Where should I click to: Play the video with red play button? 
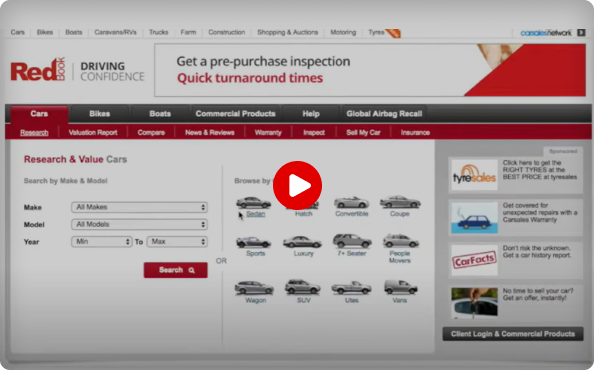point(297,185)
